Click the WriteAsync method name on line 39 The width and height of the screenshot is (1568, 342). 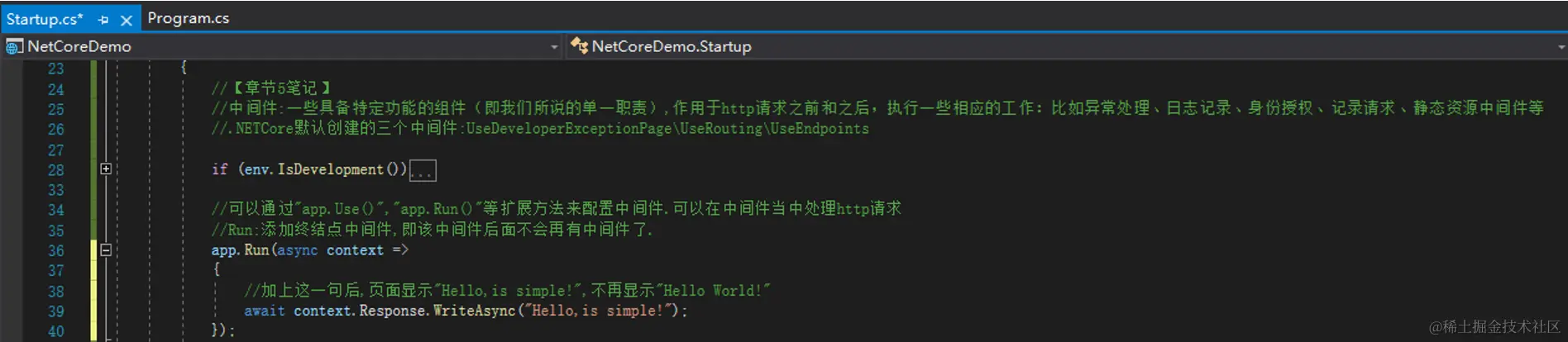tap(474, 311)
